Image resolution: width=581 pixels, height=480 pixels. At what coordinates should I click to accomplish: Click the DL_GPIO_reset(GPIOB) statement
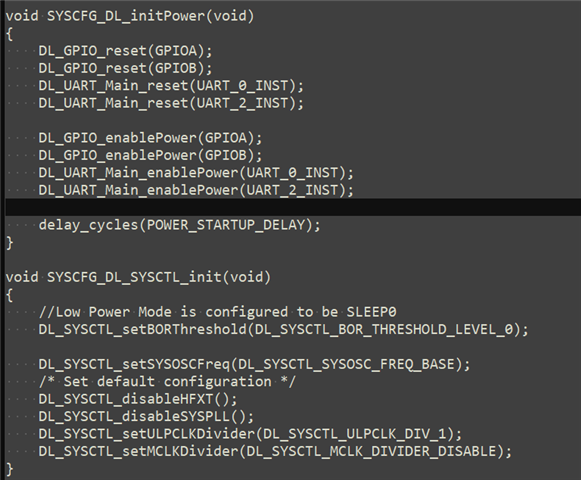pyautogui.click(x=126, y=68)
